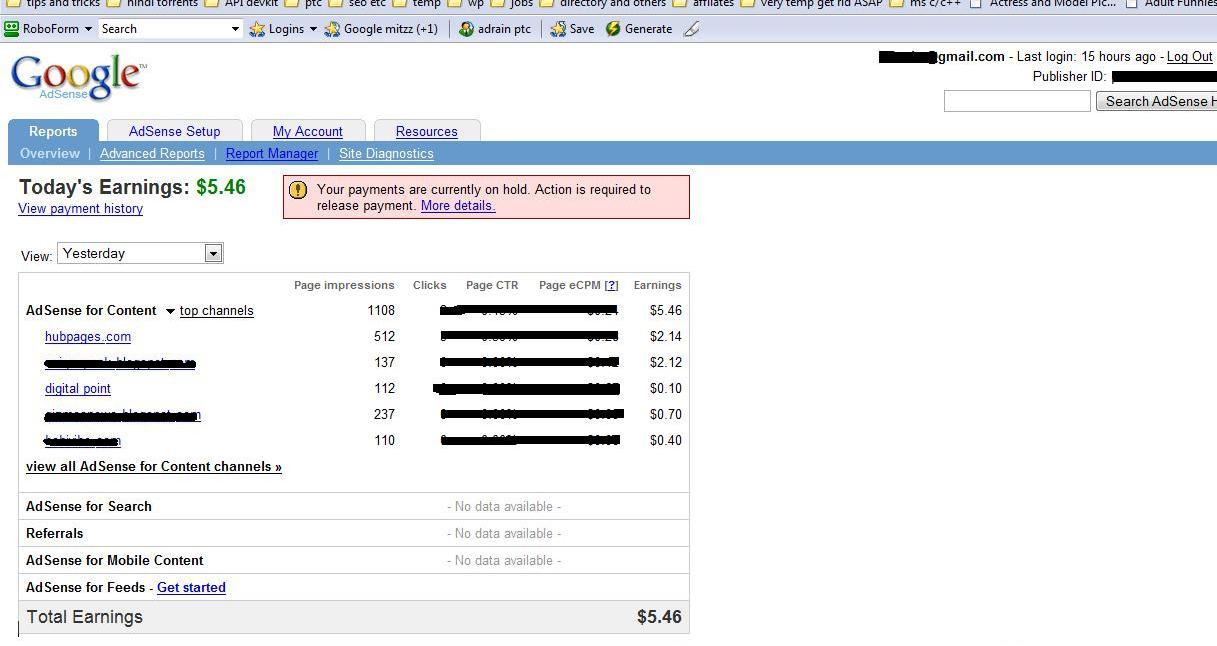Click the $0.70 earnings value

665,415
